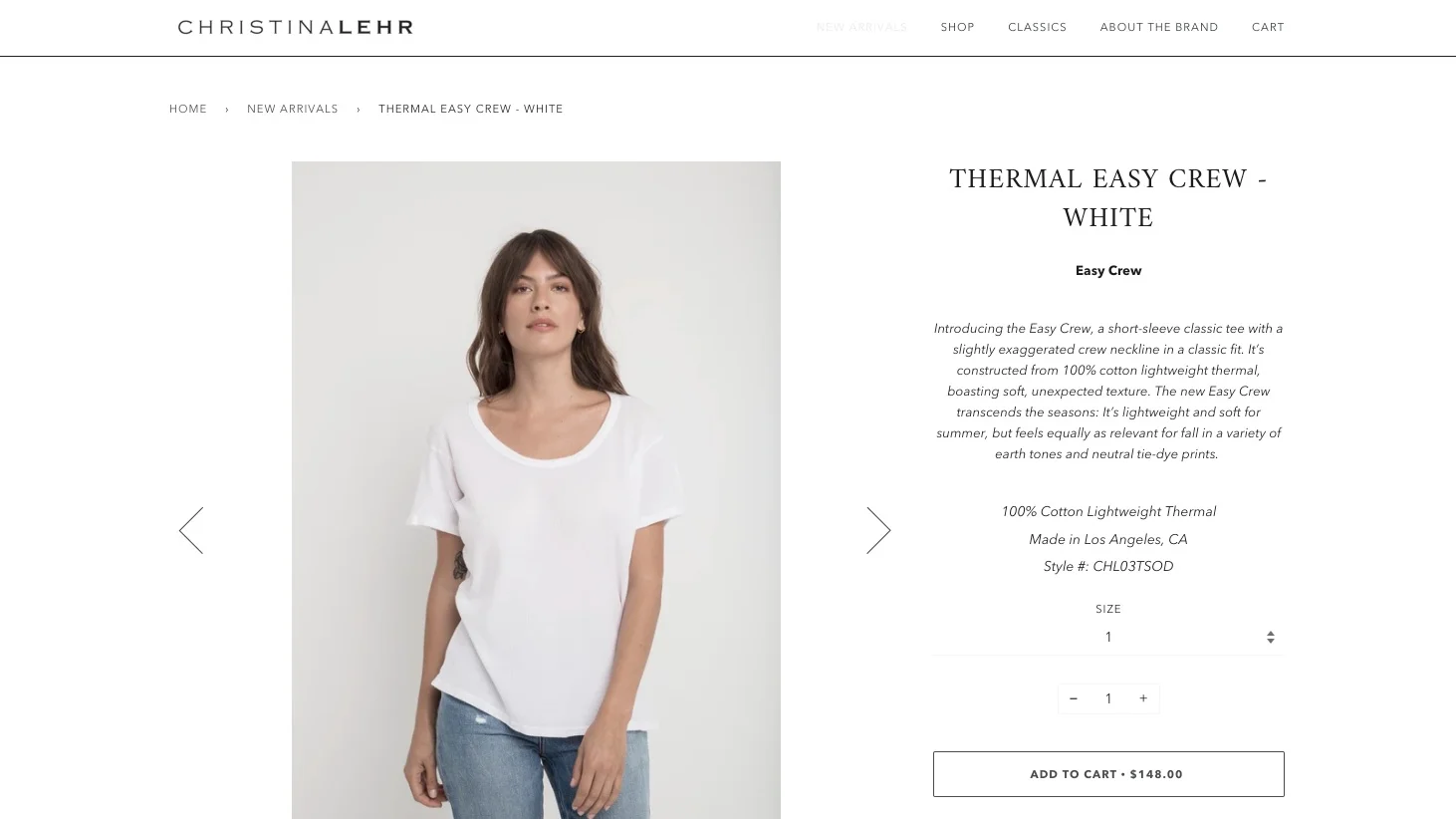Screen dimensions: 1456x819
Task: Add to cart for $148.00
Action: tap(1108, 774)
